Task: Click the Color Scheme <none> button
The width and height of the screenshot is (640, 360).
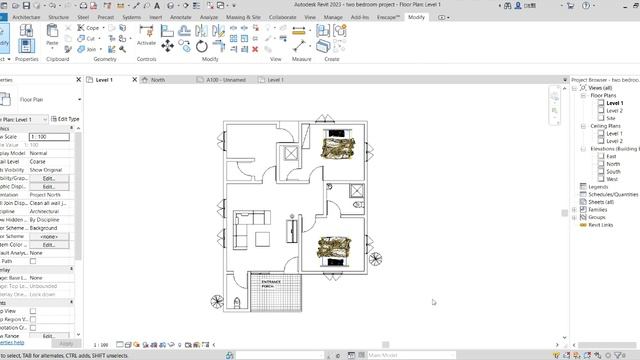Action: (49, 236)
